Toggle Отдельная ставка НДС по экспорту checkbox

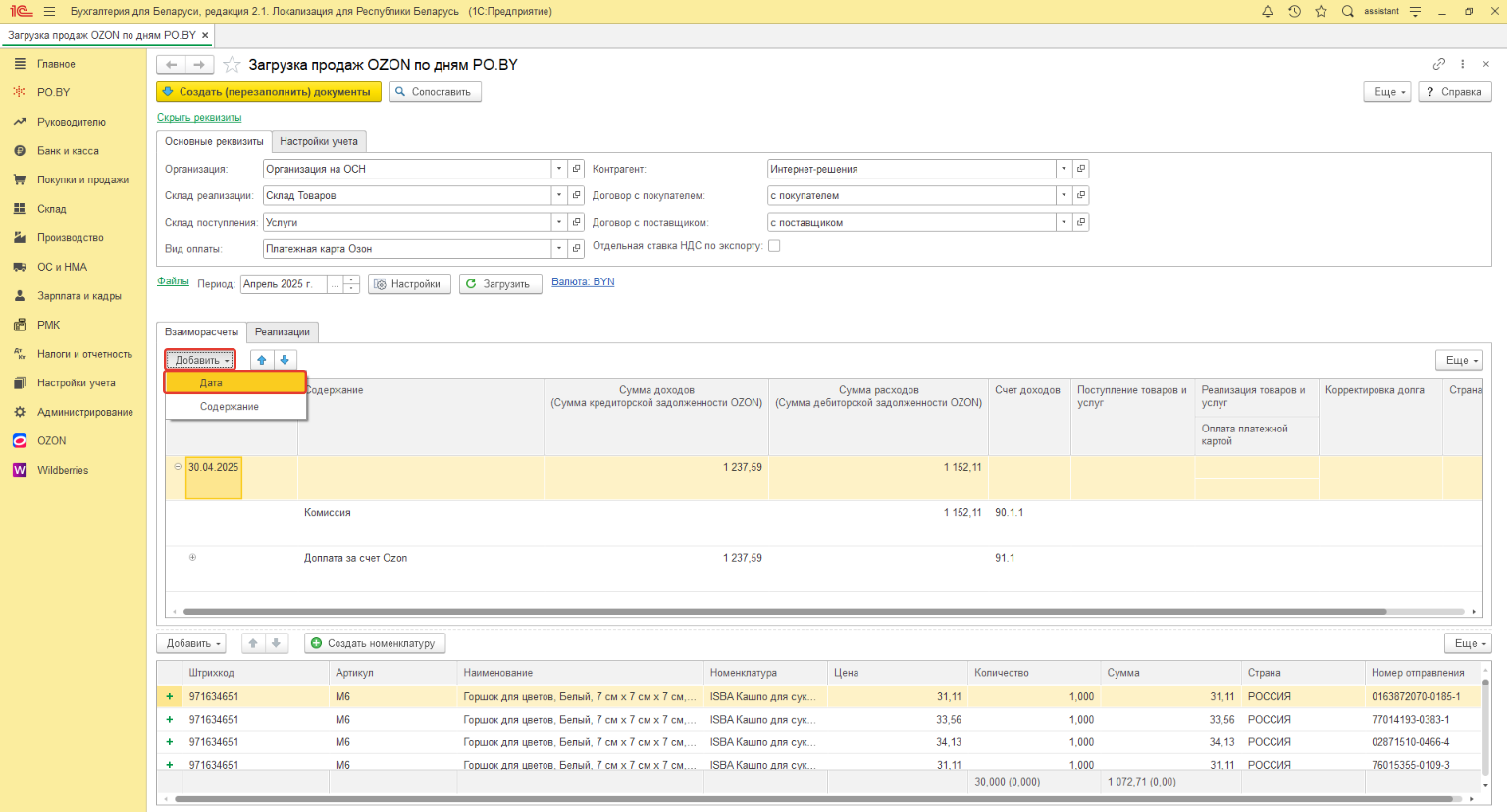click(774, 246)
